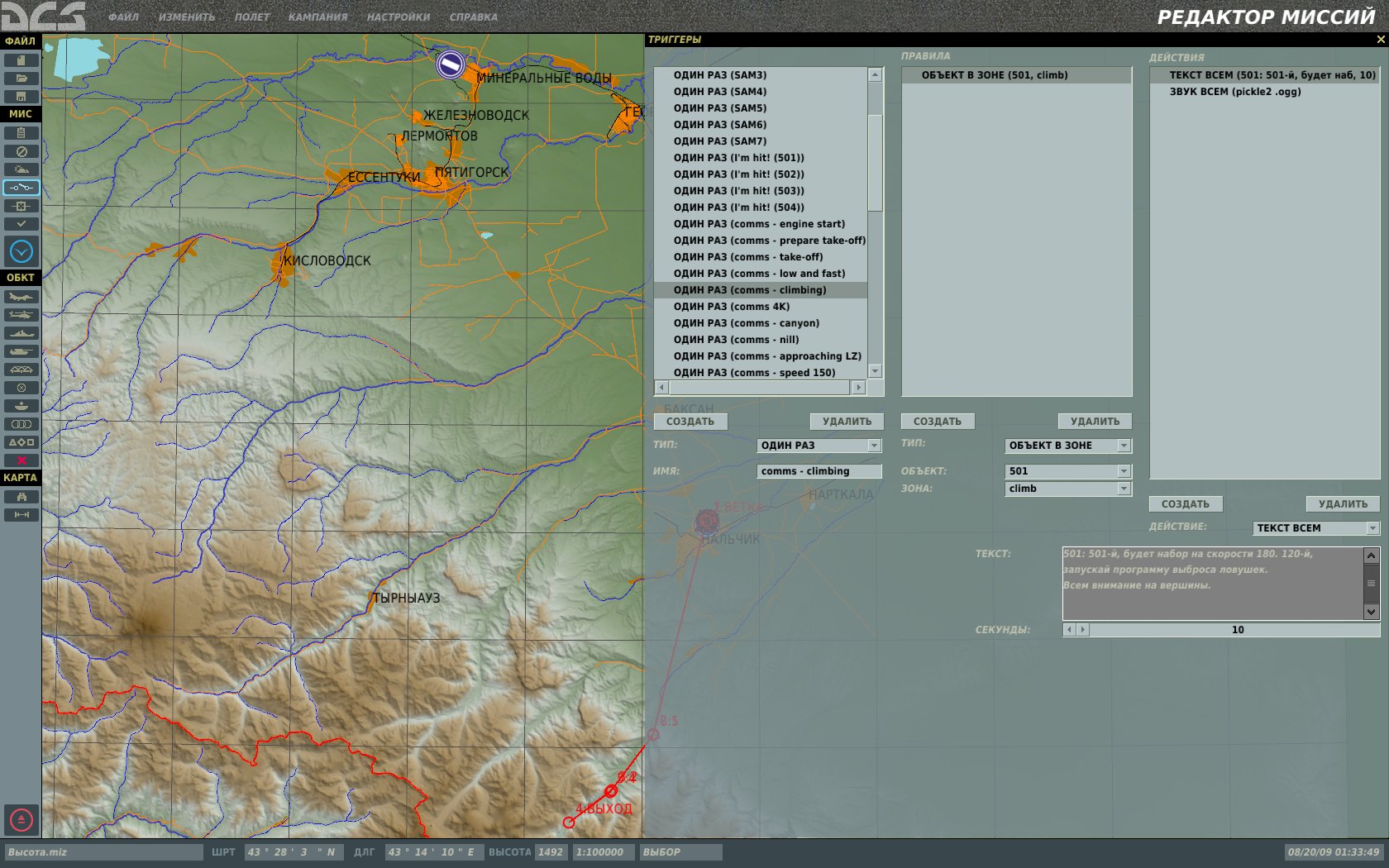Open the ОБЪЕКТ dropdown showing 501
This screenshot has width=1389, height=868.
tap(1067, 471)
